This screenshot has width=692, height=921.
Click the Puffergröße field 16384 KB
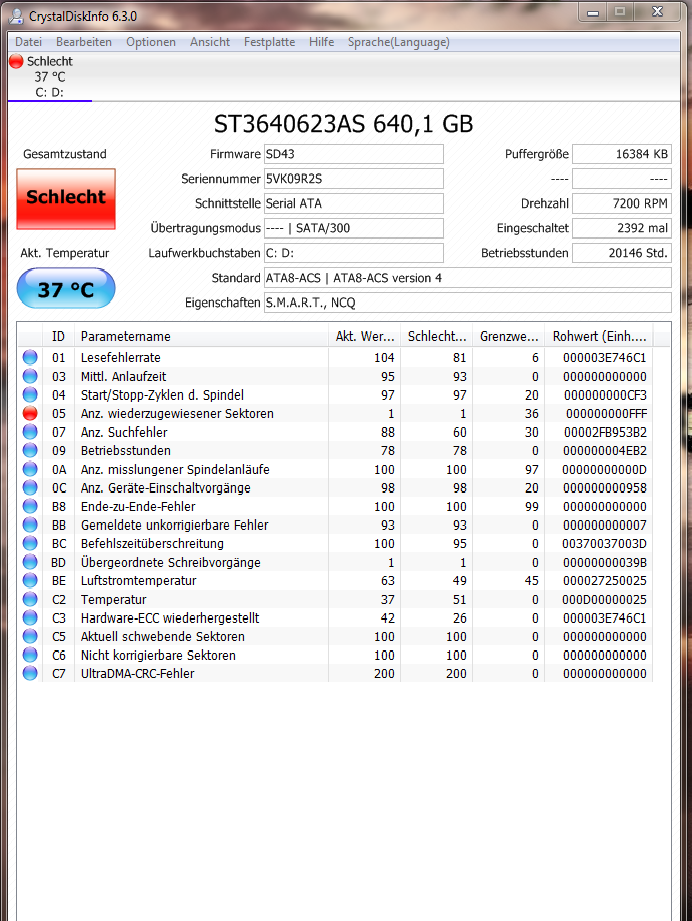point(622,154)
